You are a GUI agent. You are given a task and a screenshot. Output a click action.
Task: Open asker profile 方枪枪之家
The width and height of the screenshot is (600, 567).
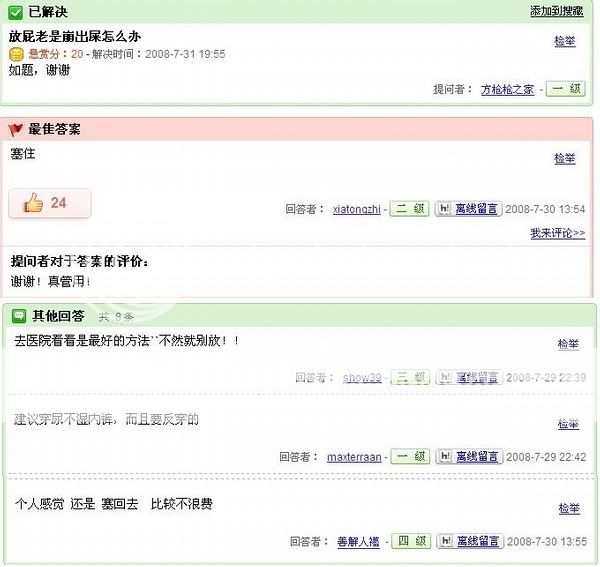[x=507, y=90]
